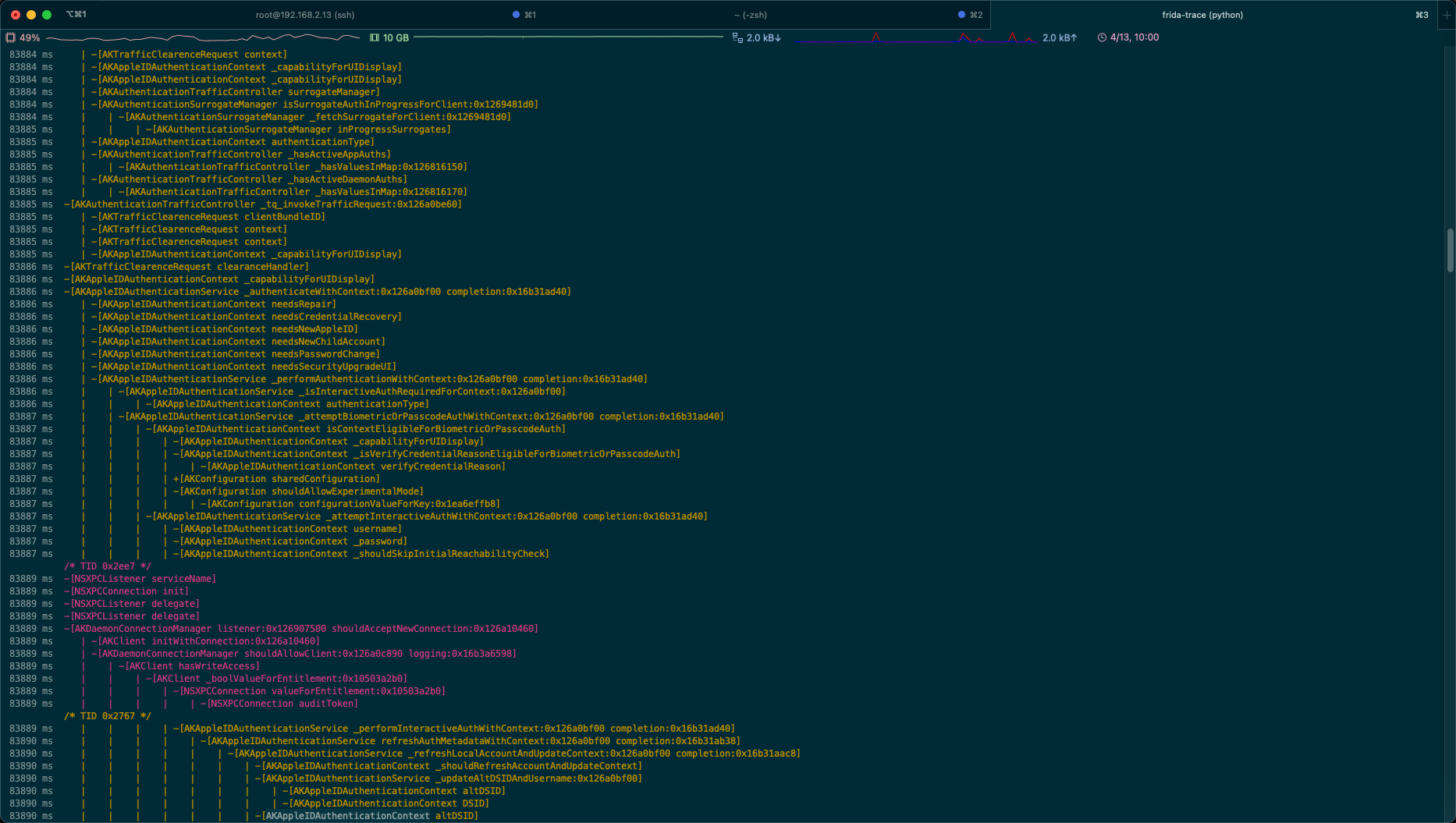This screenshot has height=823, width=1456.
Task: Click the red close window button
Action: click(x=16, y=15)
